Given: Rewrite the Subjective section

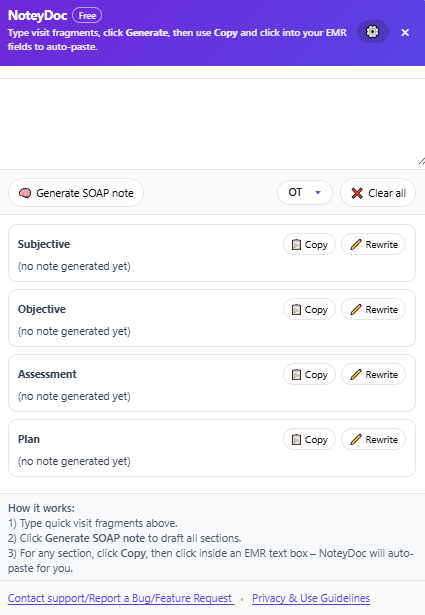Looking at the screenshot, I should click(373, 244).
